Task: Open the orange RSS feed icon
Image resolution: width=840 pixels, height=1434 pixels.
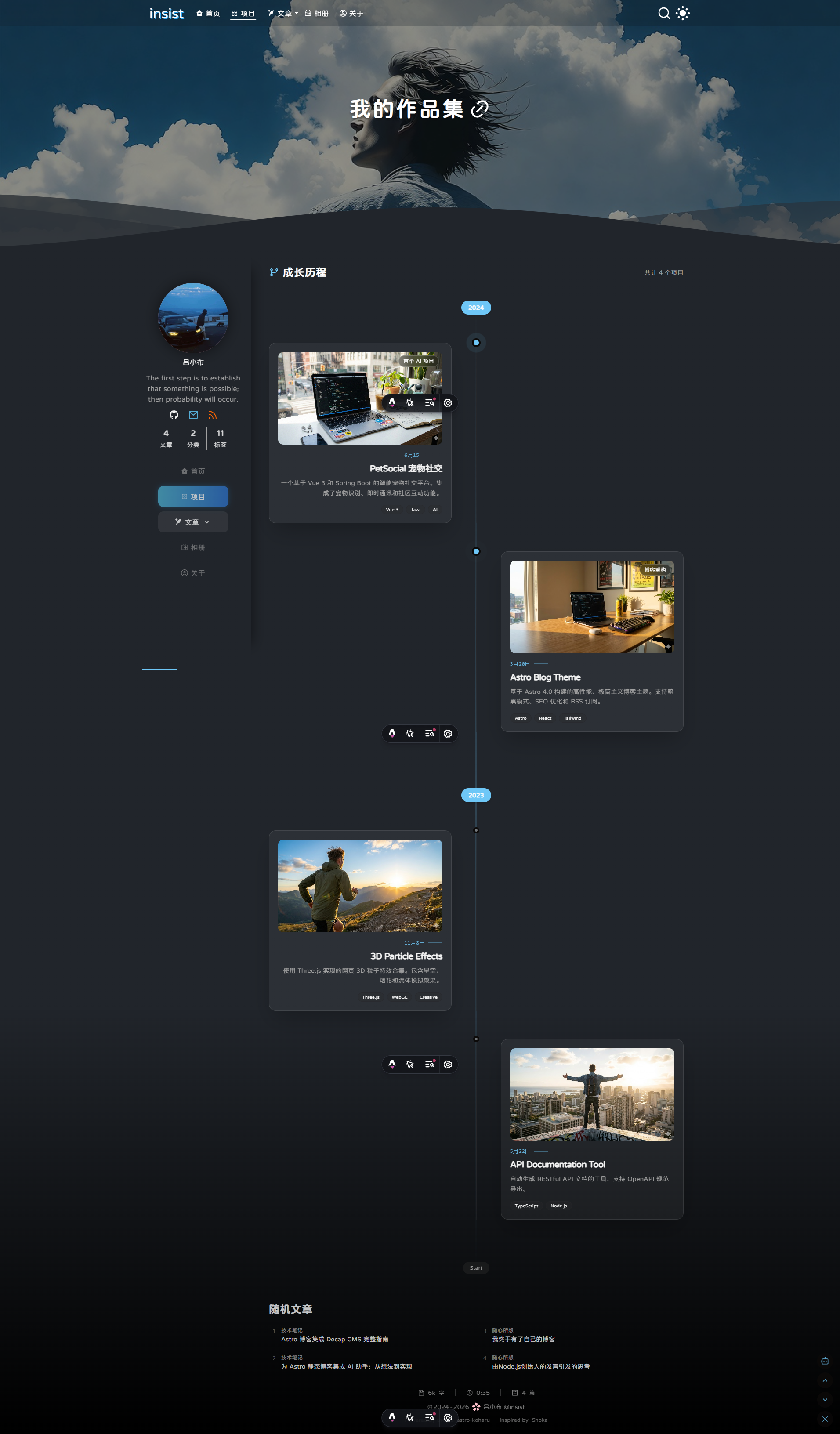Action: (x=212, y=415)
